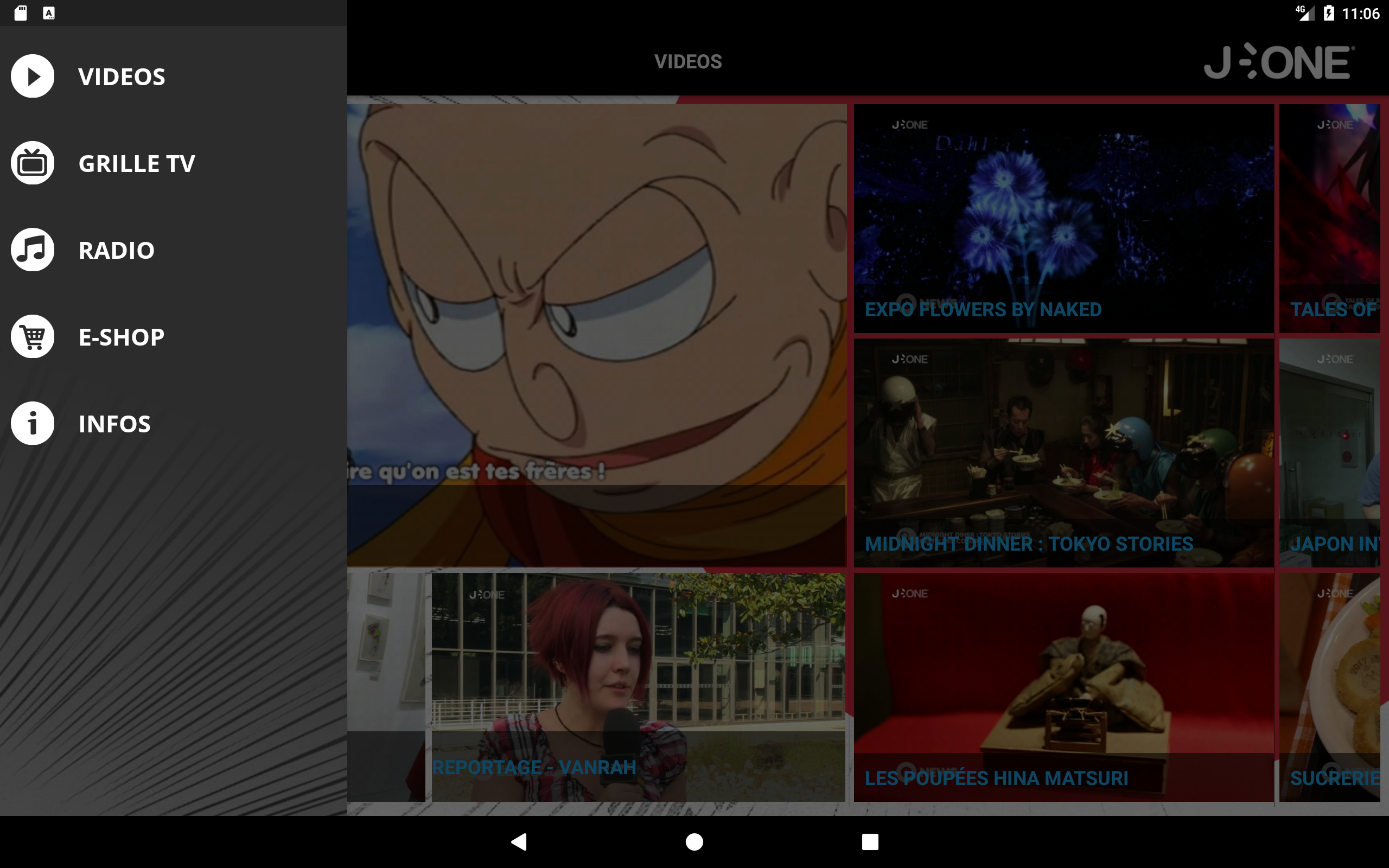
Task: Tap the Videos play icon
Action: (33, 76)
